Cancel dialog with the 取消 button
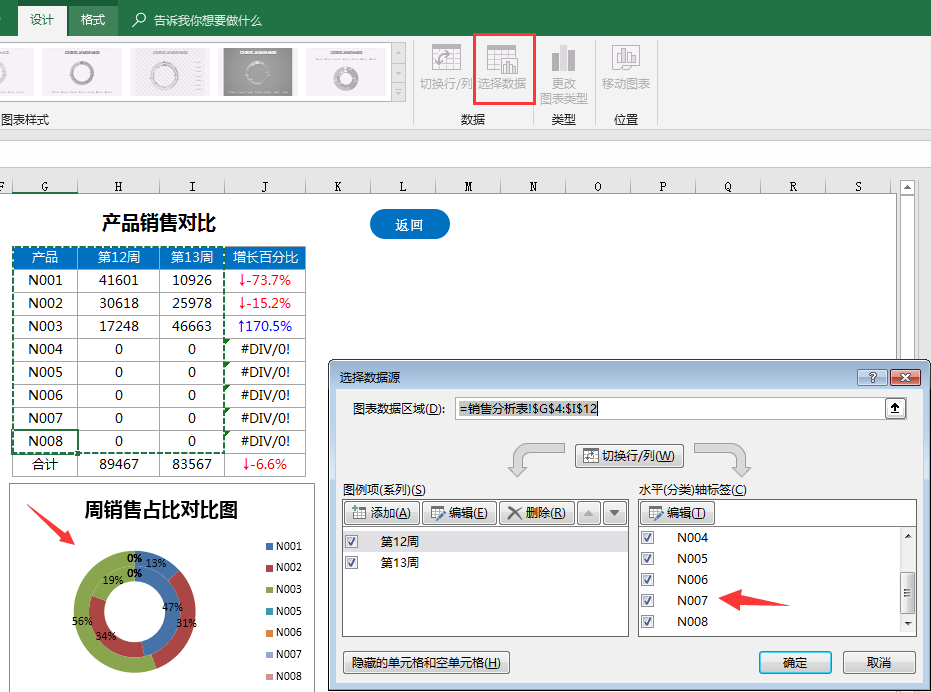Image resolution: width=931 pixels, height=692 pixels. (x=879, y=662)
